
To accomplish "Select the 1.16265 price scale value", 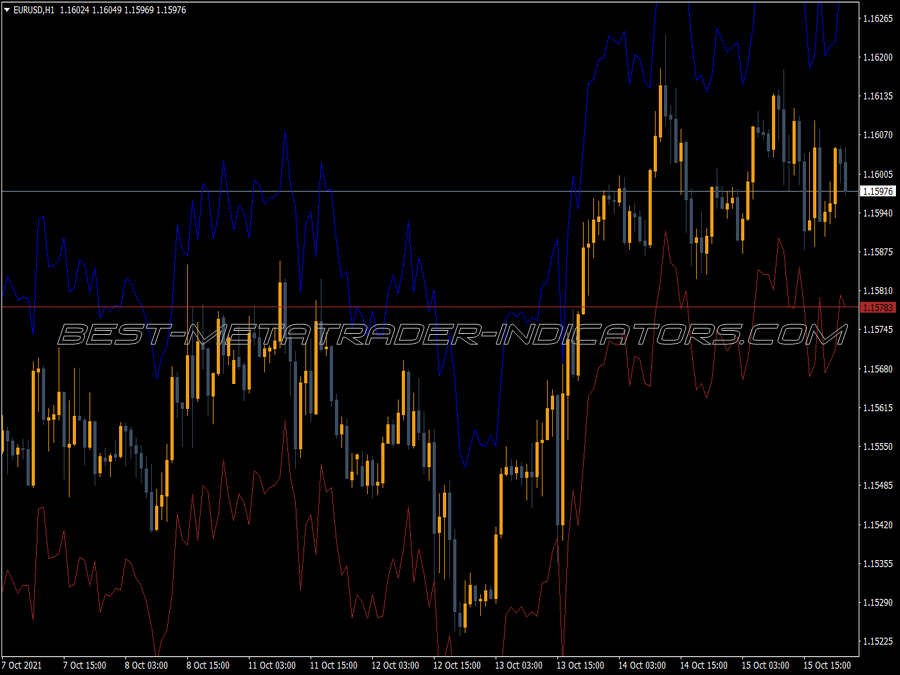I will 878,18.
